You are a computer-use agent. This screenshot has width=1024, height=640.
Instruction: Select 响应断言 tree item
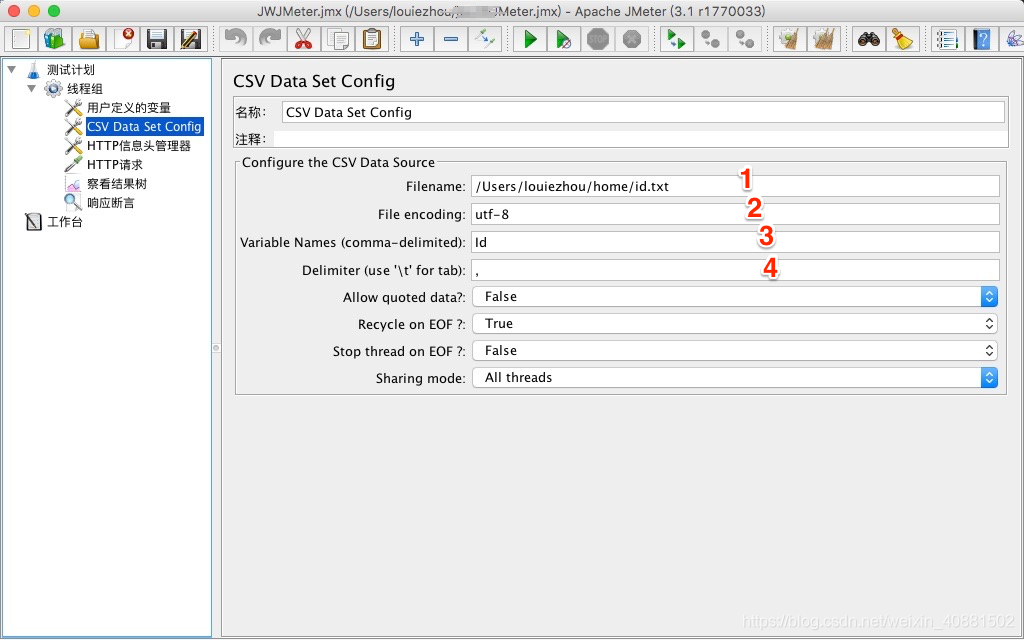click(x=110, y=202)
